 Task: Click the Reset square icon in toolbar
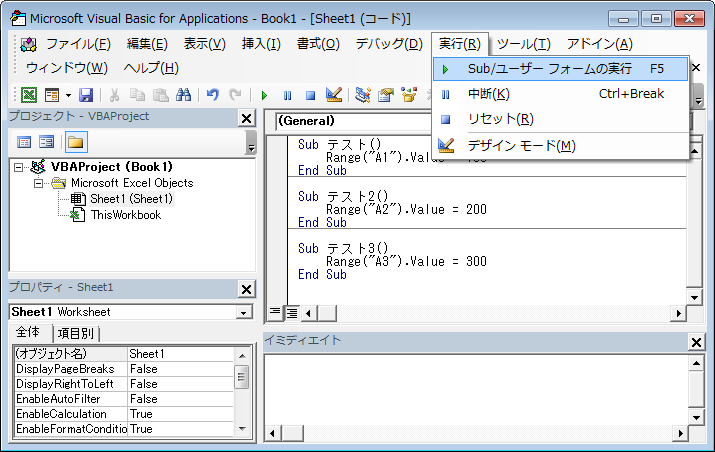pos(310,95)
